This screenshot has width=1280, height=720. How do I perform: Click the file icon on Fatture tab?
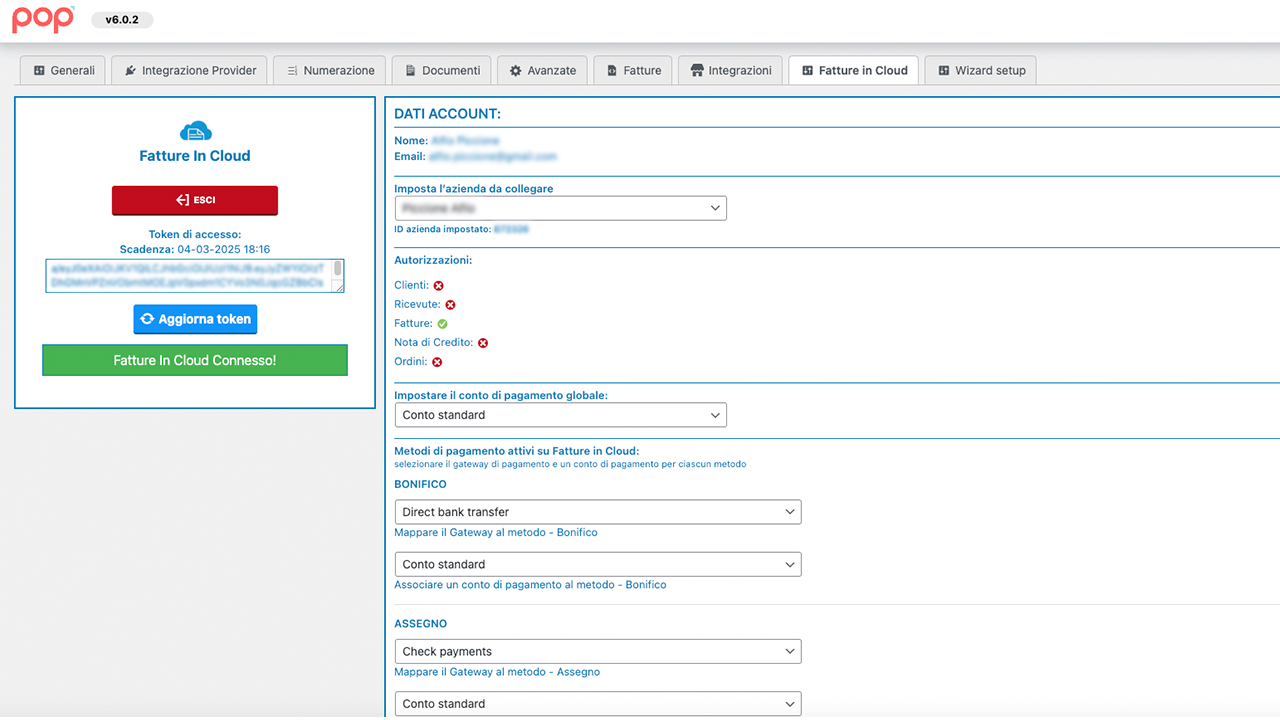612,71
